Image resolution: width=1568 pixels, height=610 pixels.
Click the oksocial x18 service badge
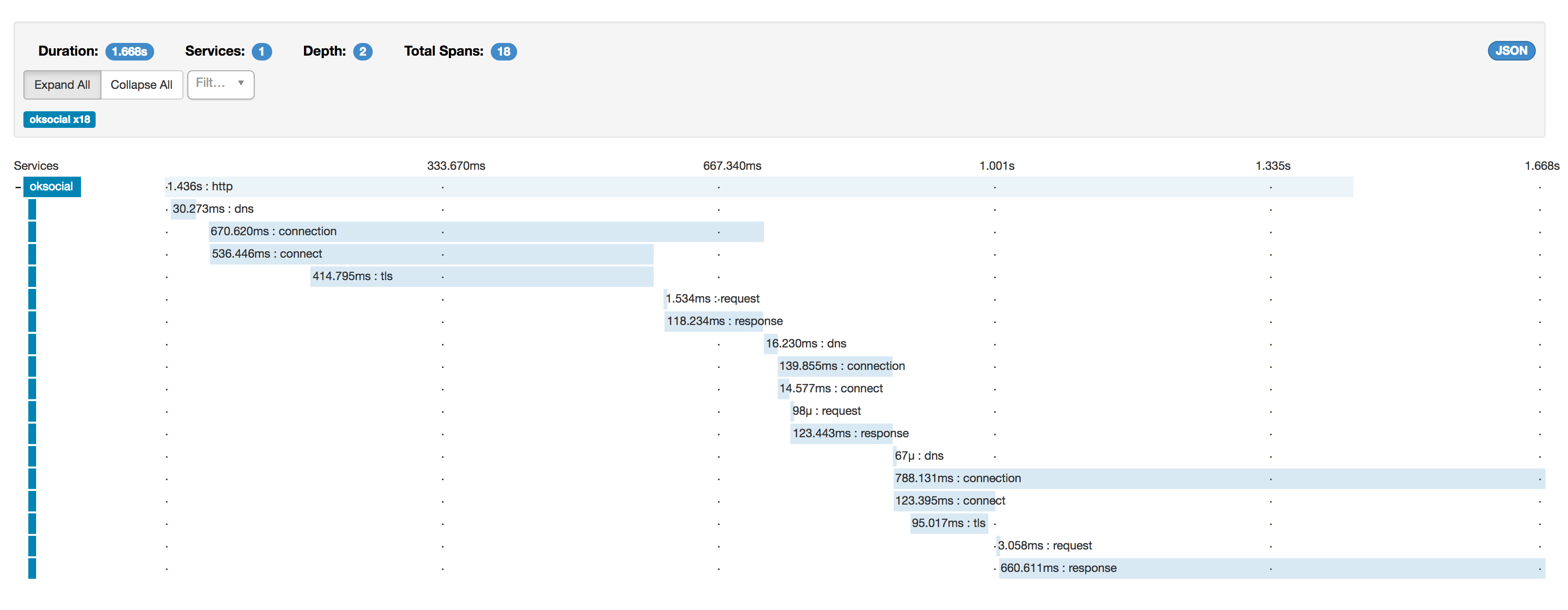coord(60,120)
